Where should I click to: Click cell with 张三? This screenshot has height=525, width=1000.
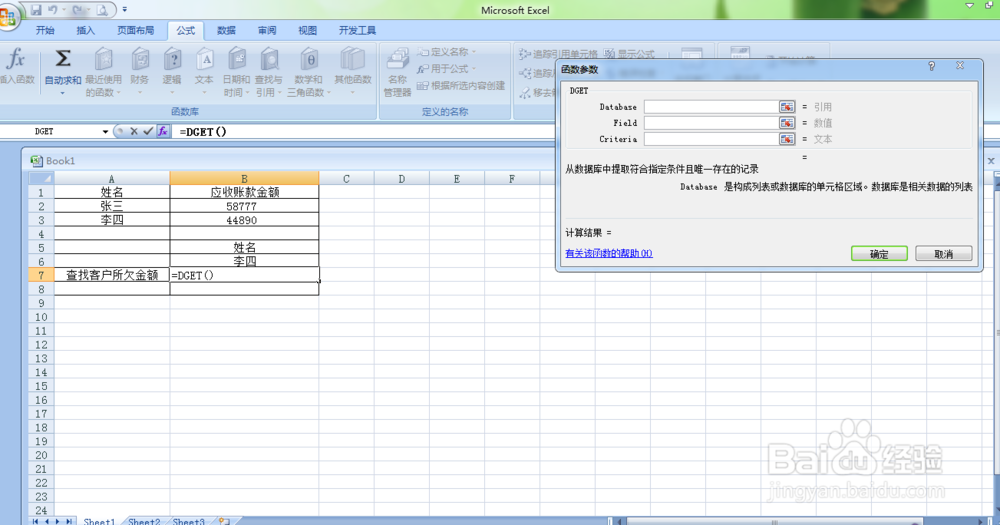coord(112,206)
